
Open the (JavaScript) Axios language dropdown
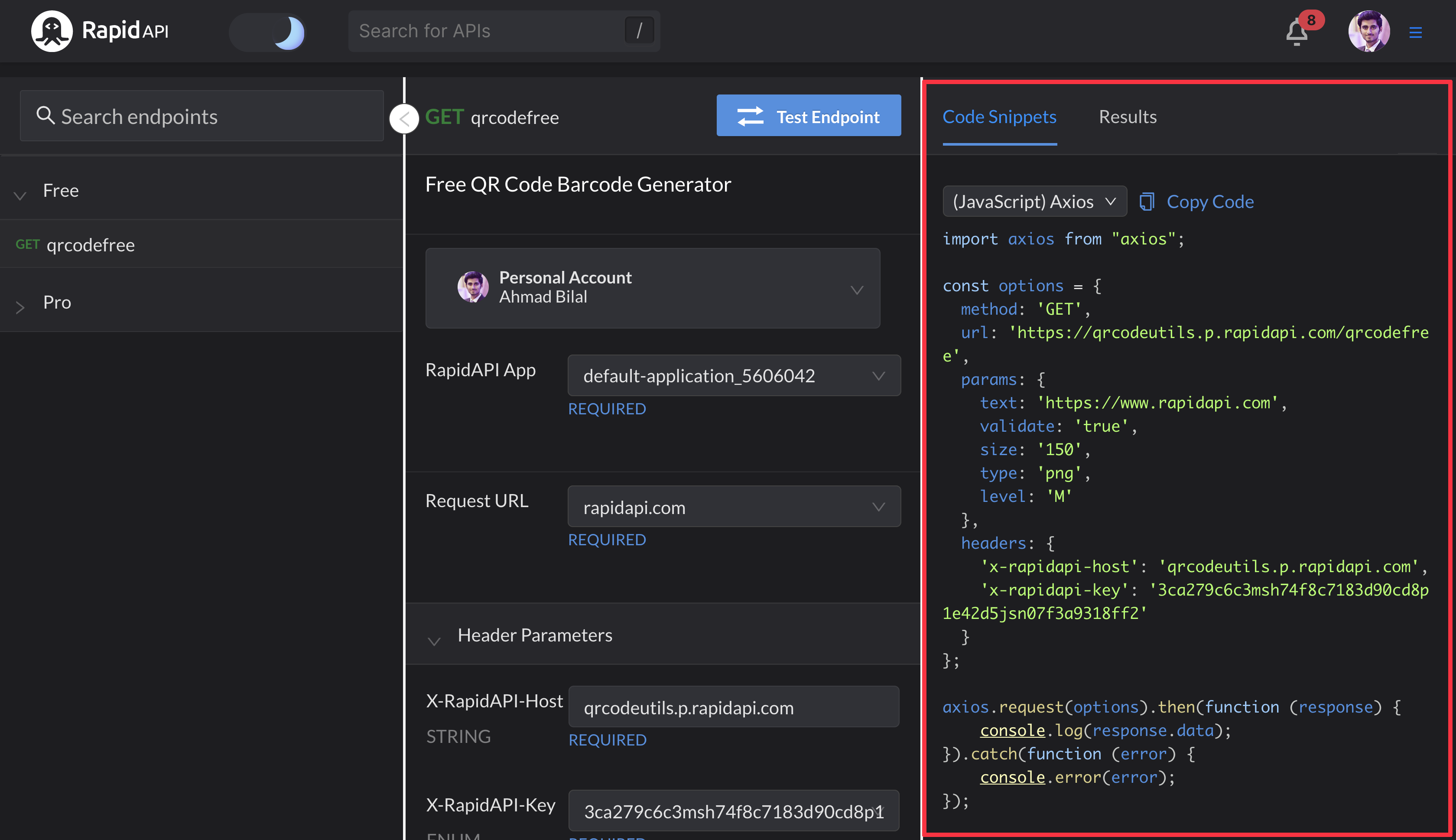(x=1034, y=202)
